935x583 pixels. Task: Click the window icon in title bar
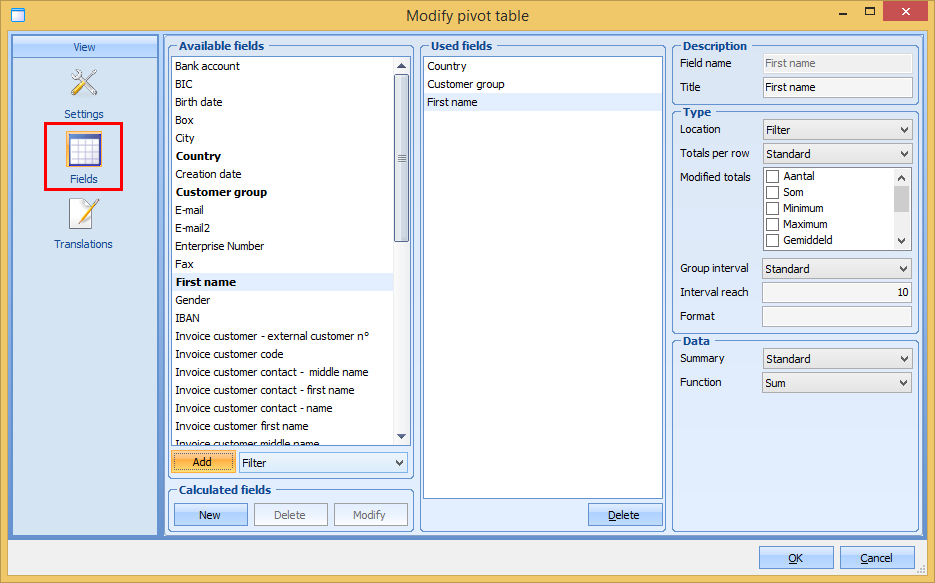pyautogui.click(x=17, y=15)
